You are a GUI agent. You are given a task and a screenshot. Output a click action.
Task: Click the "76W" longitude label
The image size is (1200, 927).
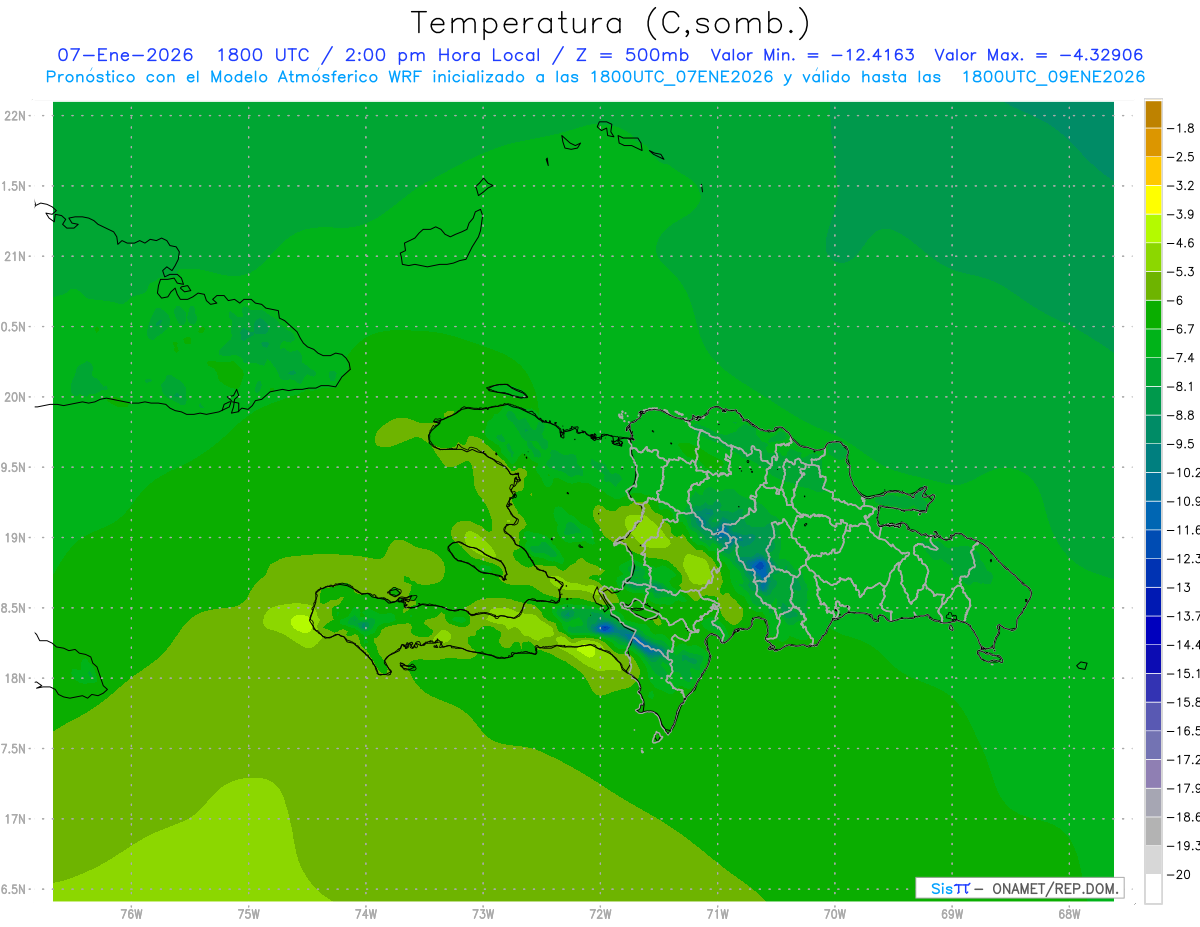pos(131,914)
